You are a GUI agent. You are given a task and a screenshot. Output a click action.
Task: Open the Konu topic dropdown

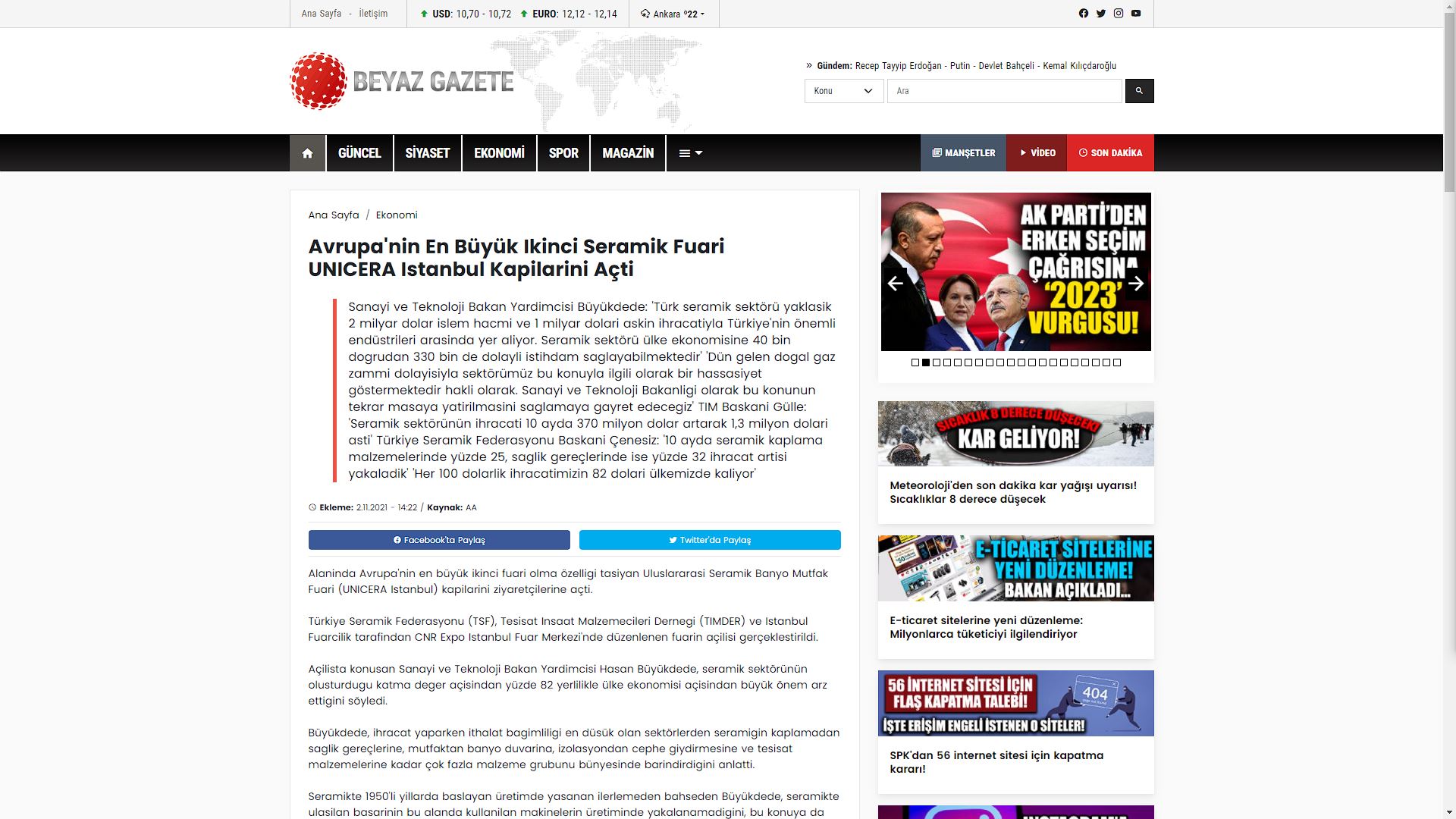843,91
